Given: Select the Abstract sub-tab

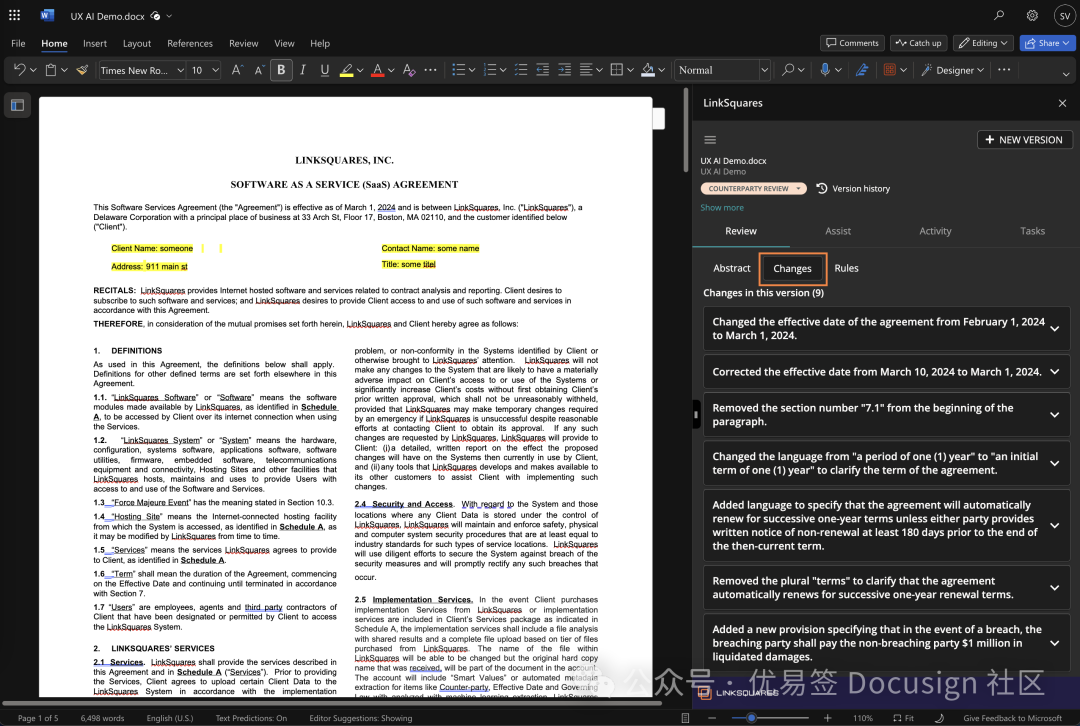Looking at the screenshot, I should tap(731, 268).
